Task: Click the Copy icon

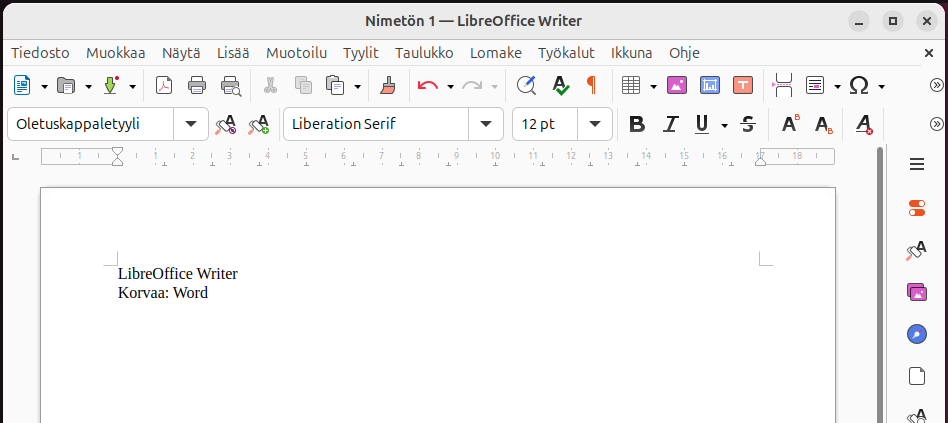Action: point(303,86)
